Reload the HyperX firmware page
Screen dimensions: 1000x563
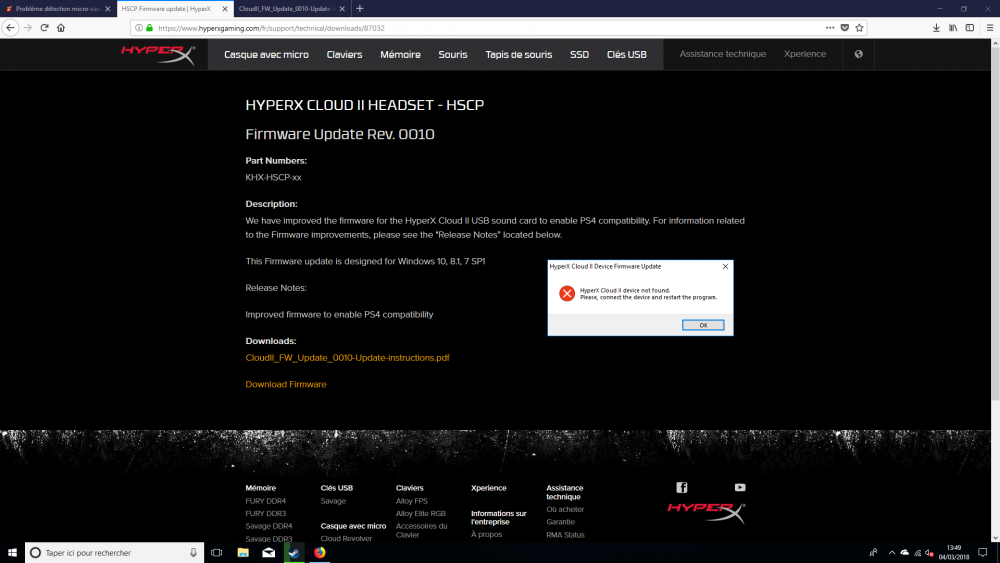[x=44, y=27]
